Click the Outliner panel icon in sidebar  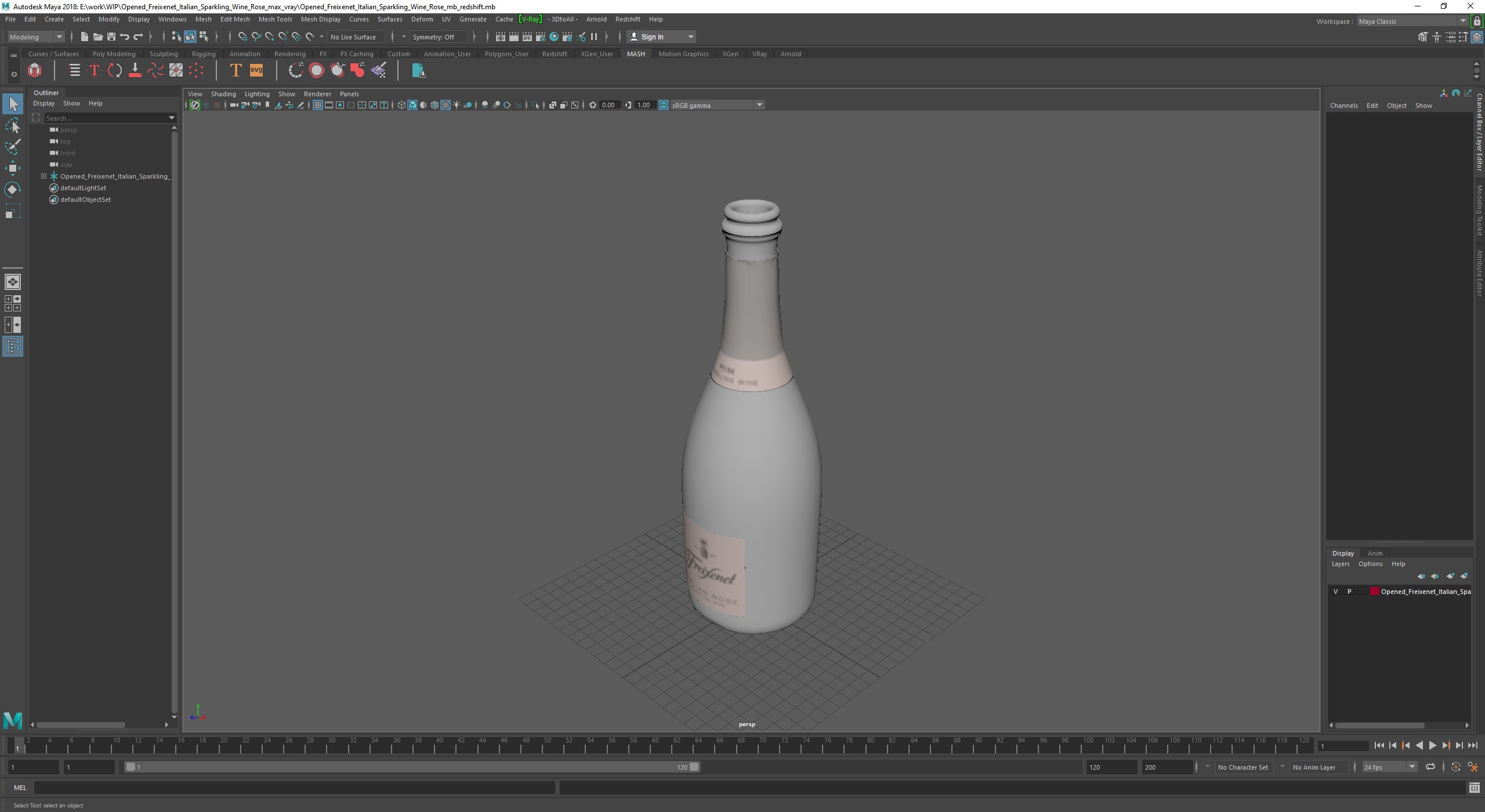point(13,347)
